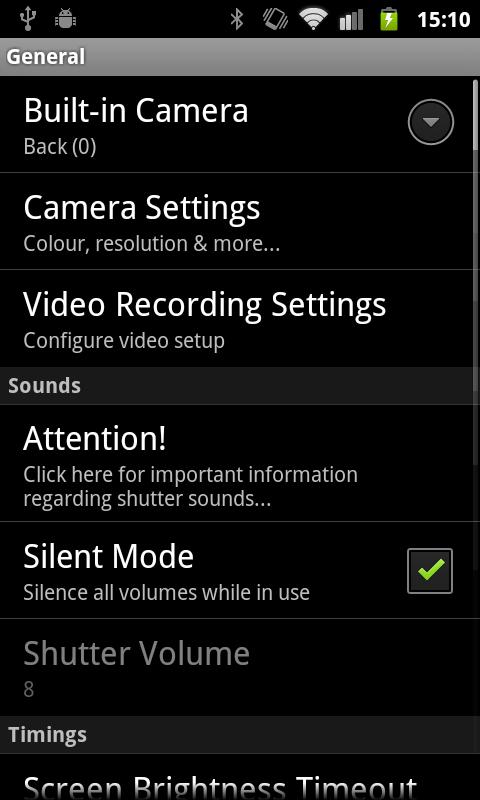Open Camera Settings
The image size is (480, 800).
(x=240, y=221)
